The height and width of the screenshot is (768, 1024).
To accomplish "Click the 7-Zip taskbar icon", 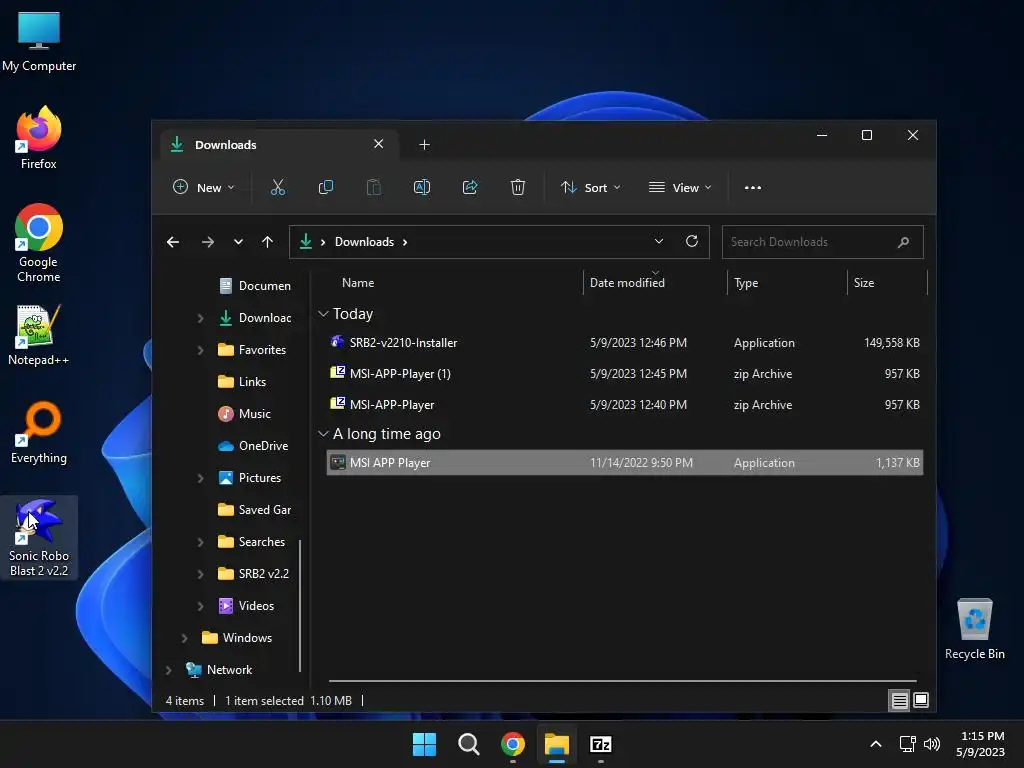I will (601, 744).
